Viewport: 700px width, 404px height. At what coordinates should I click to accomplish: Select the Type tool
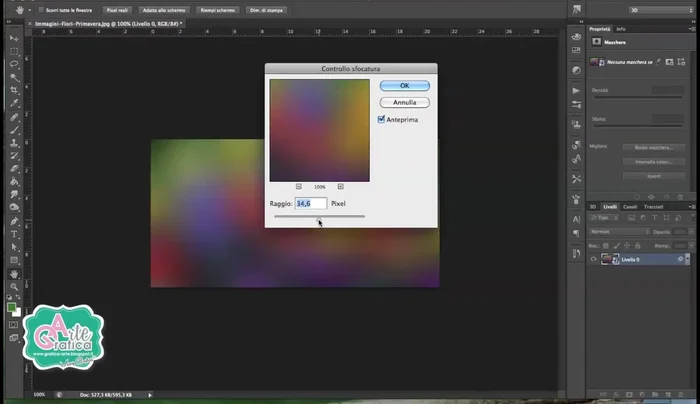pyautogui.click(x=14, y=234)
